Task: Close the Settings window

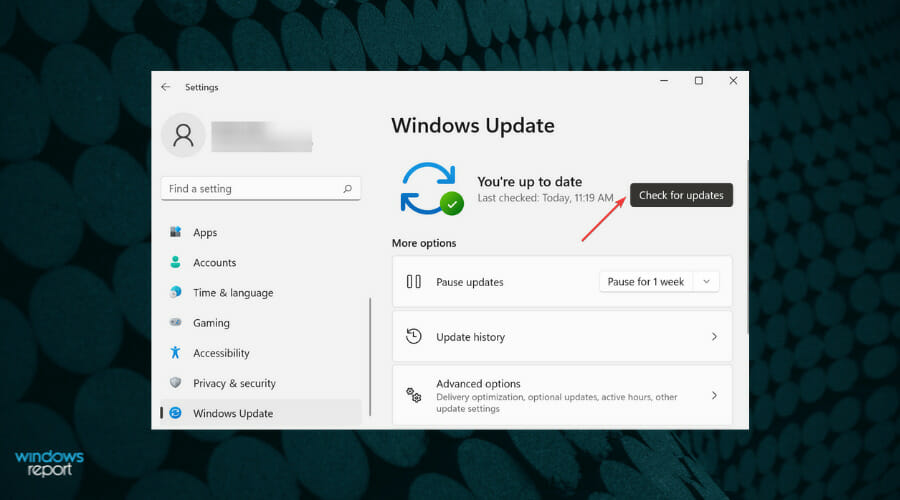Action: tap(733, 81)
